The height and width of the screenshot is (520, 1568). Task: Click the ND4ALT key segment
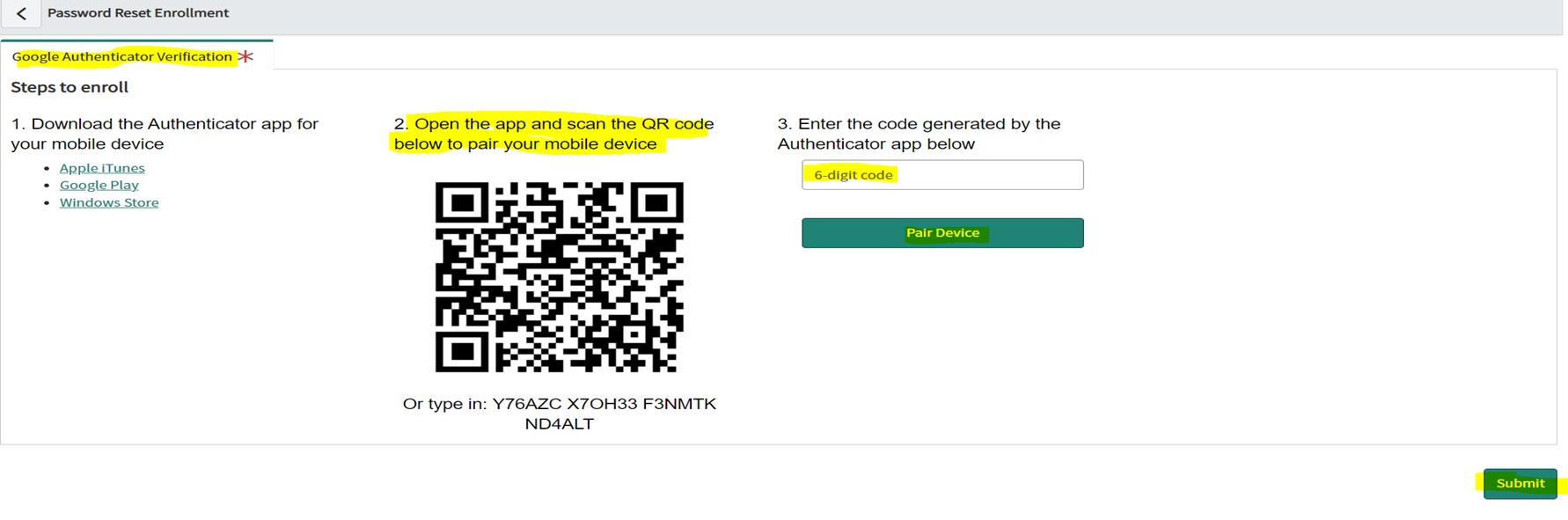click(x=559, y=424)
